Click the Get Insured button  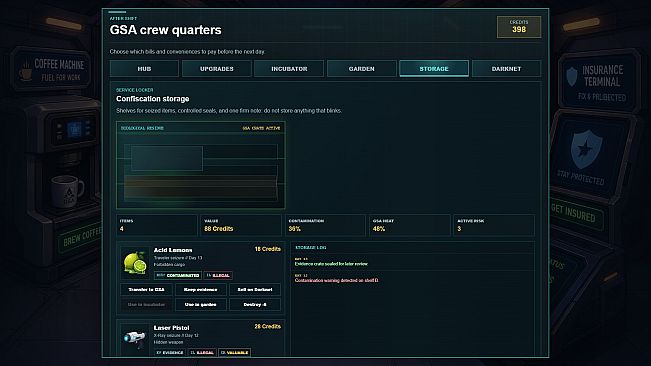576,213
